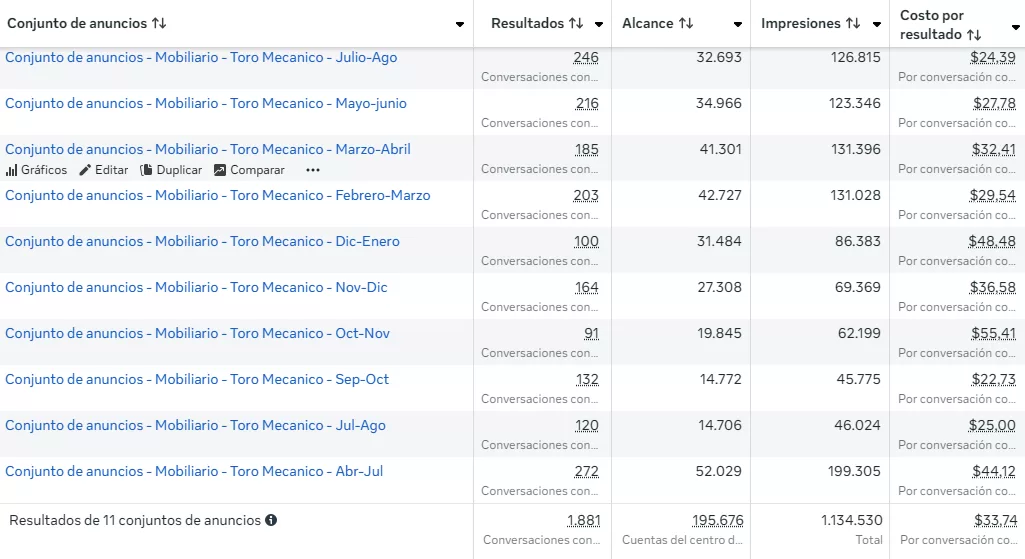Click the Gráficos bar chart icon
The image size is (1025, 559).
pyautogui.click(x=12, y=170)
